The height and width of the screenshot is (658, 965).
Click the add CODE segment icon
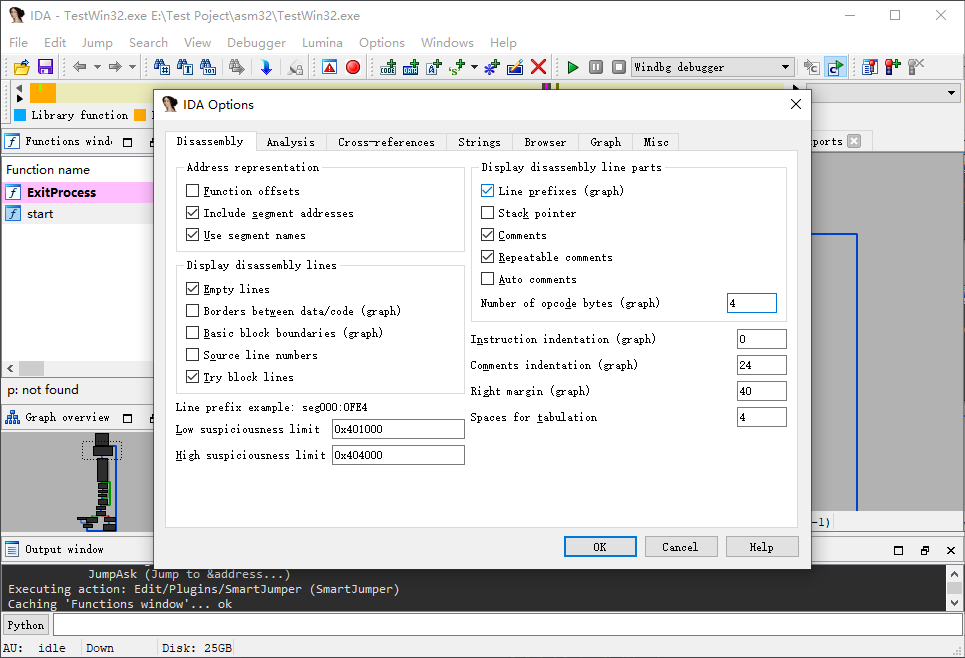pos(388,67)
